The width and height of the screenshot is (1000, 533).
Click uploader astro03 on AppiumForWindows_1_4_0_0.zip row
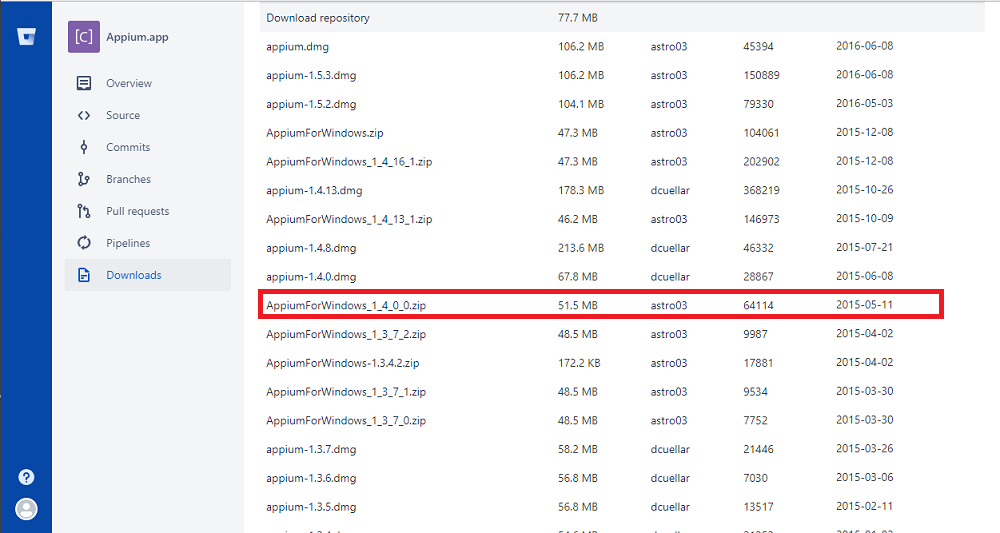coord(668,305)
